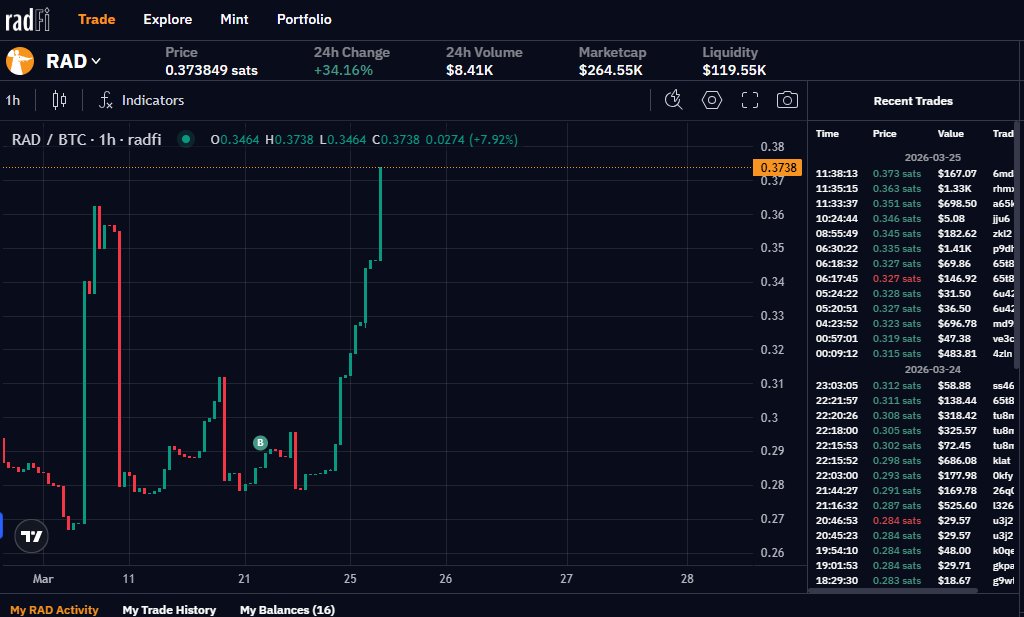The height and width of the screenshot is (617, 1024).
Task: Click the 24h Volume $8.41K stat
Action: tap(484, 61)
